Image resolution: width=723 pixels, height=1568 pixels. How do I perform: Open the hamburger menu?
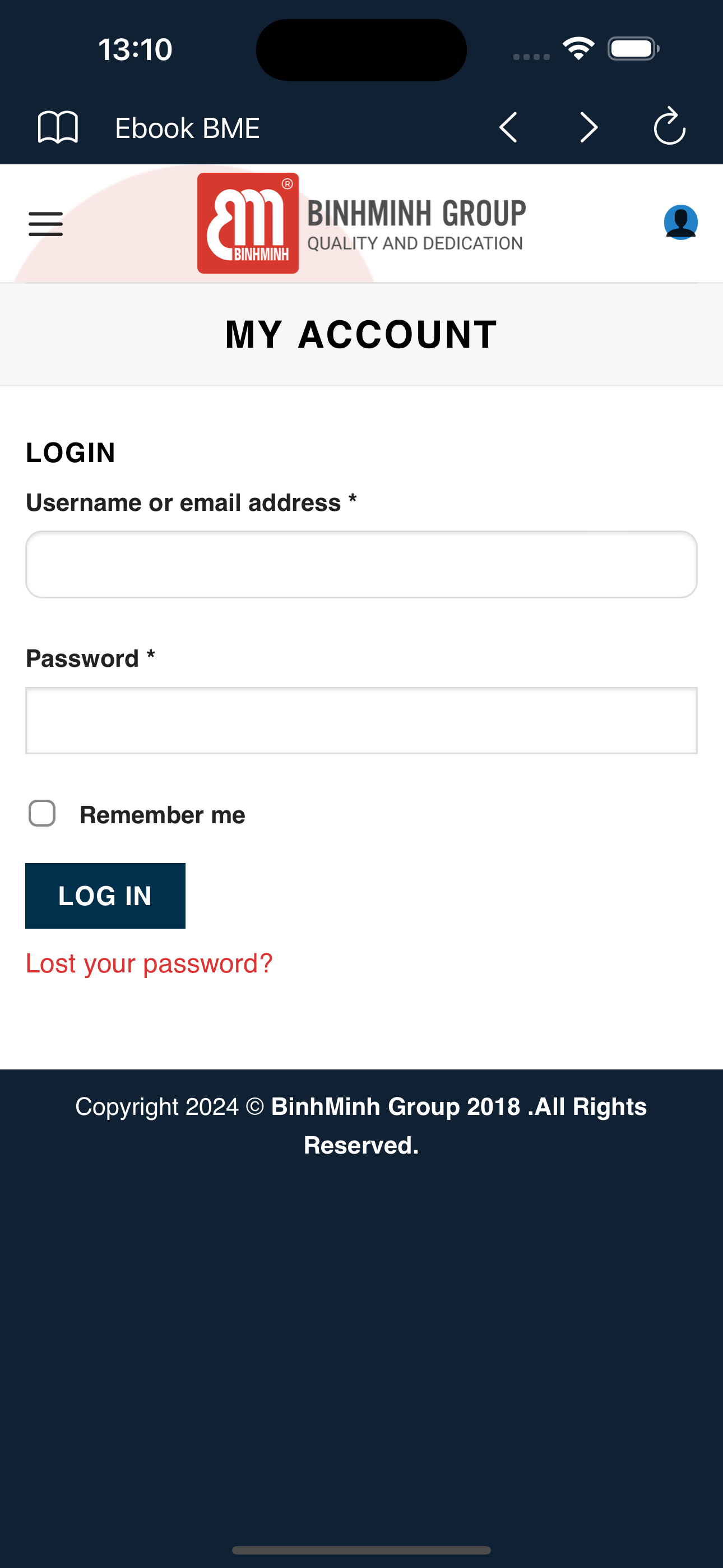click(x=45, y=223)
